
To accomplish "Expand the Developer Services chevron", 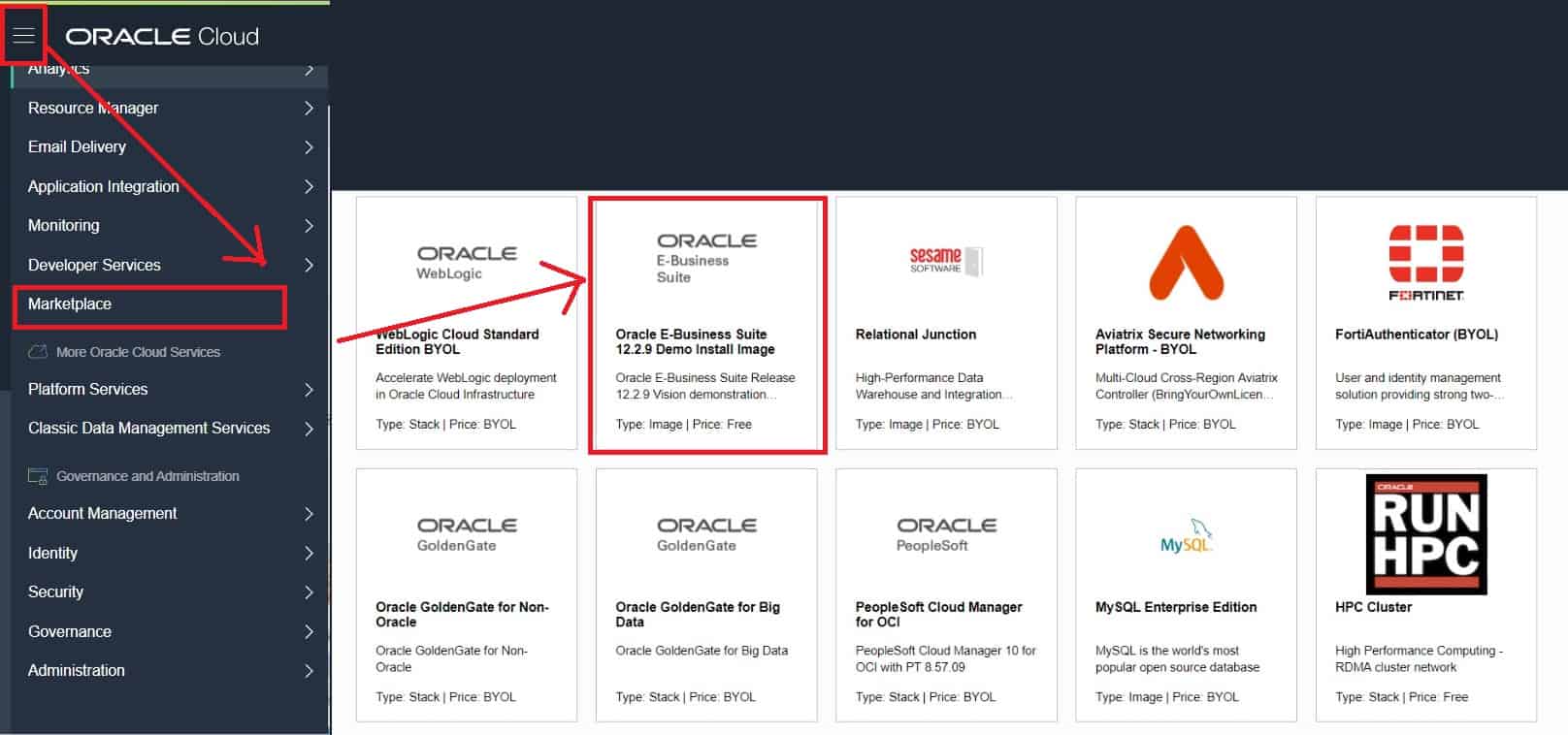I will click(309, 265).
